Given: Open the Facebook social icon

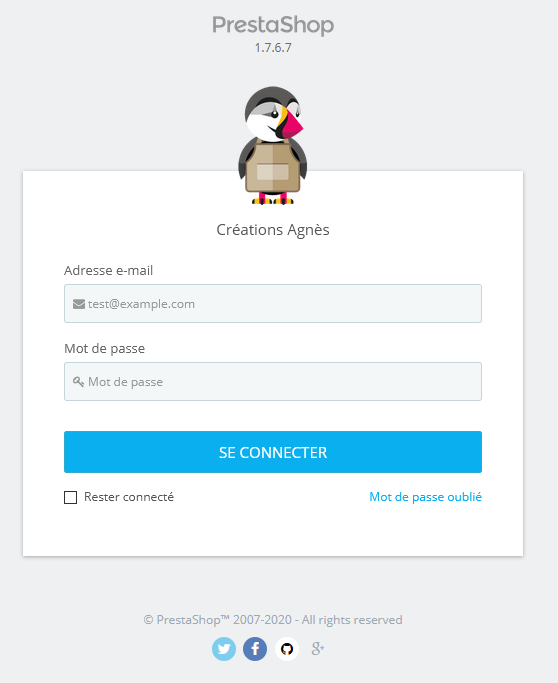Looking at the screenshot, I should coord(255,649).
